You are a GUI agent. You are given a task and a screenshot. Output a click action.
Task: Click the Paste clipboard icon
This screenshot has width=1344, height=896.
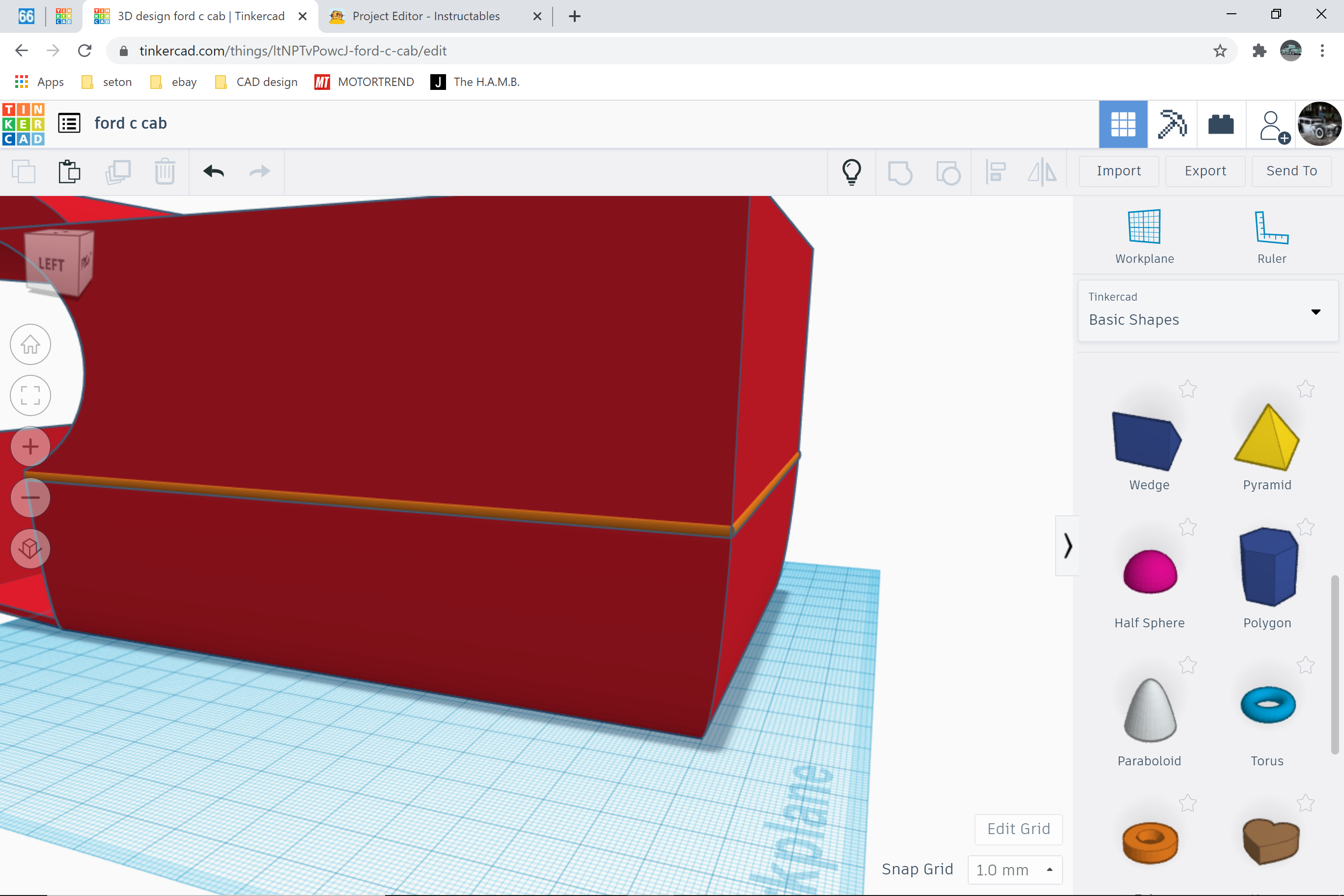(70, 171)
